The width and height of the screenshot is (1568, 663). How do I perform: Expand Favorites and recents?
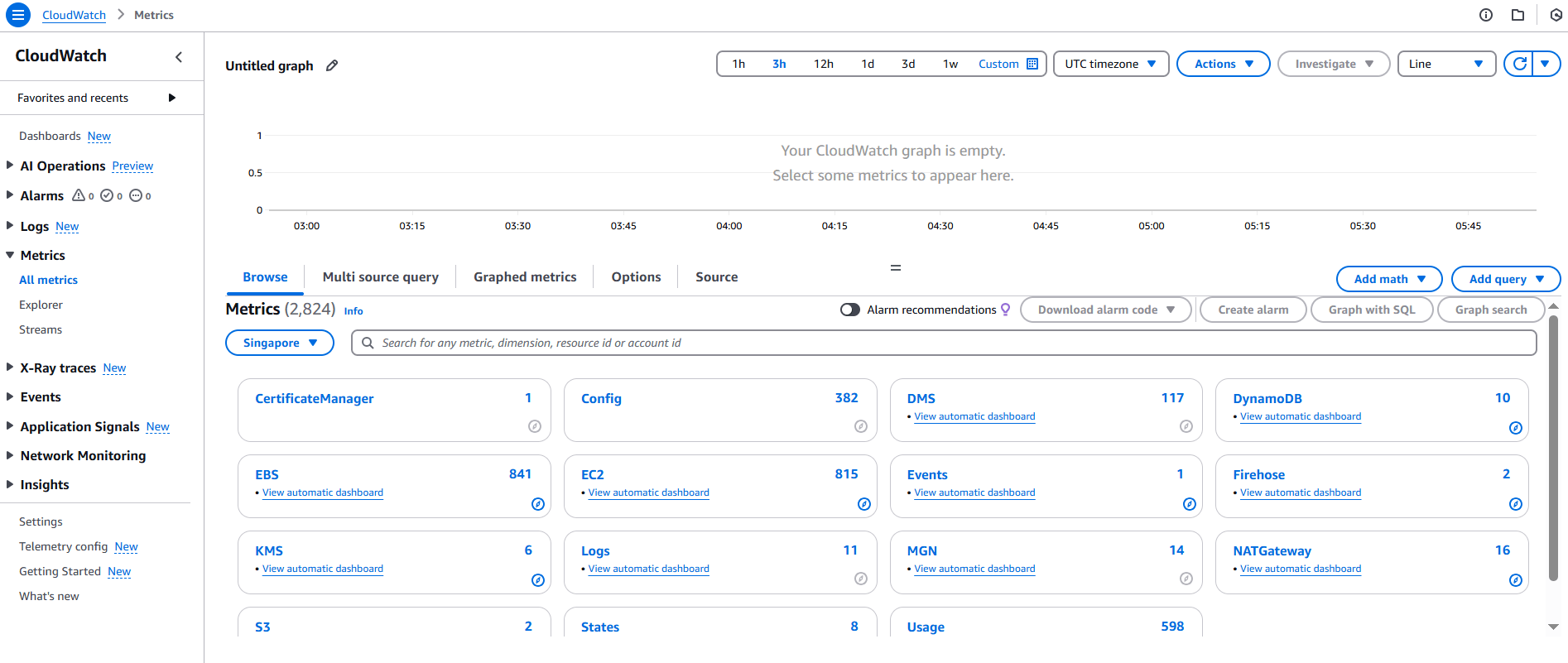click(x=172, y=98)
